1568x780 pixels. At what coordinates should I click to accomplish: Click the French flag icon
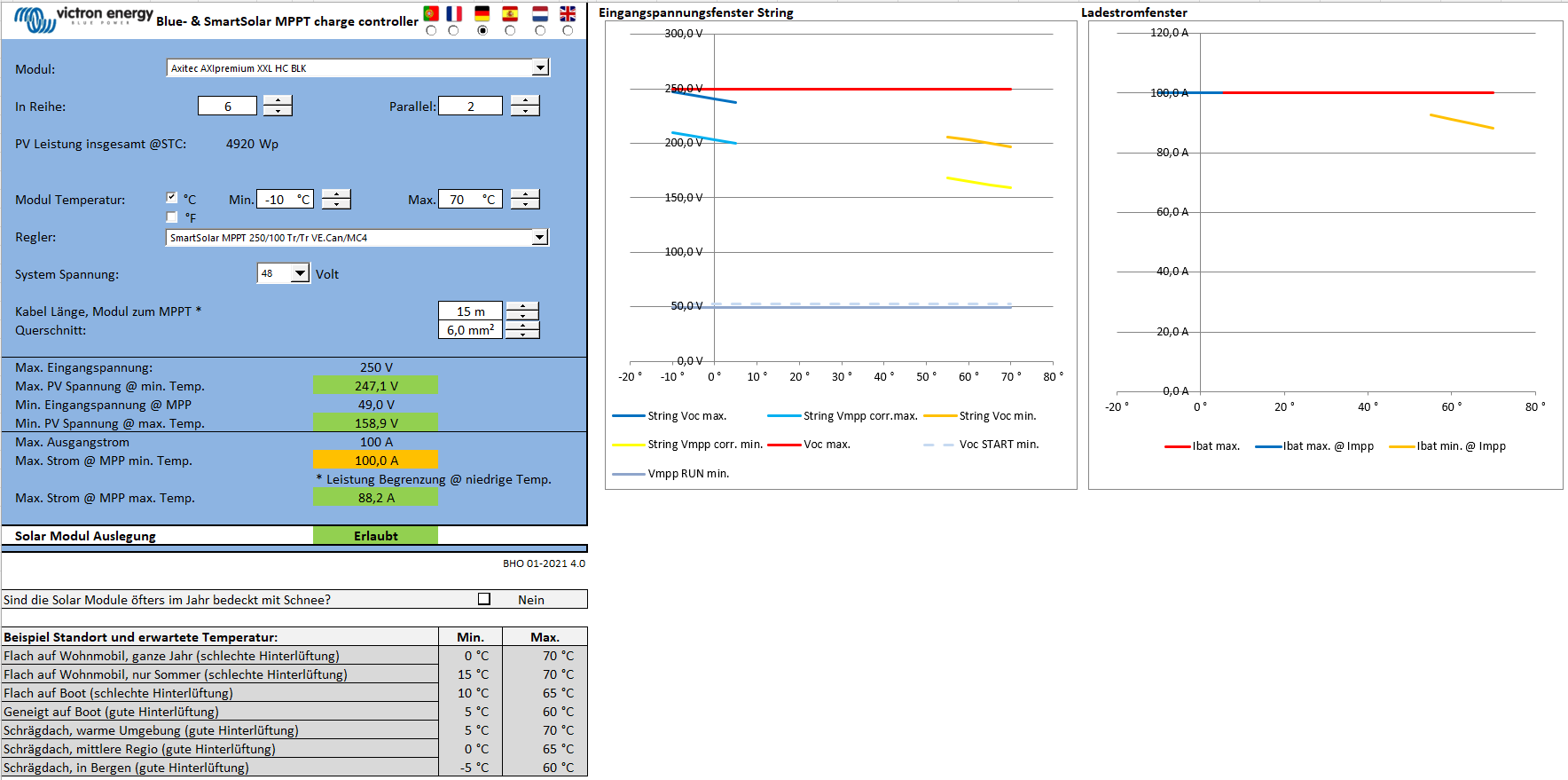[454, 13]
